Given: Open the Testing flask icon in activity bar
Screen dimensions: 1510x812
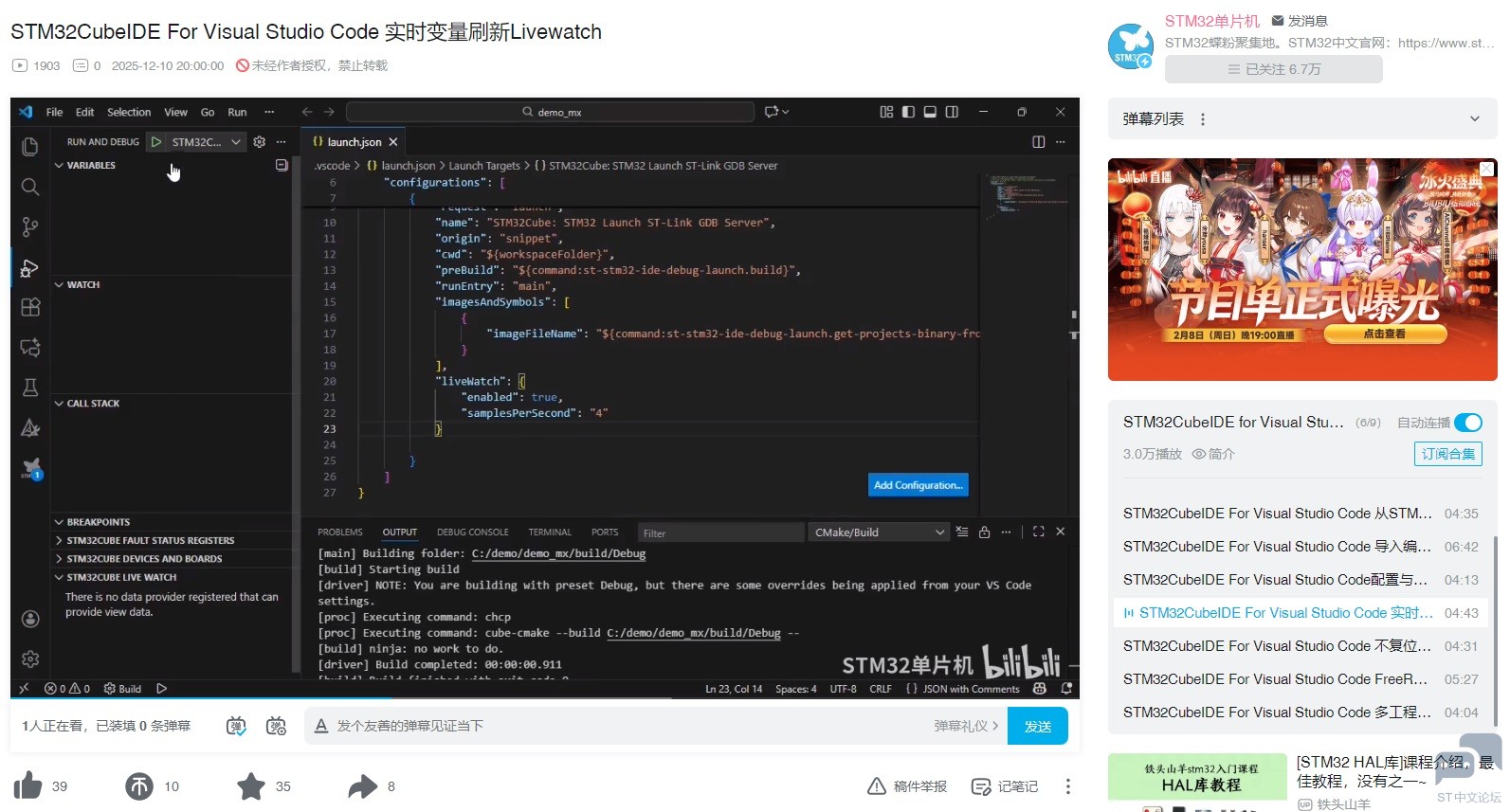Looking at the screenshot, I should click(x=30, y=387).
